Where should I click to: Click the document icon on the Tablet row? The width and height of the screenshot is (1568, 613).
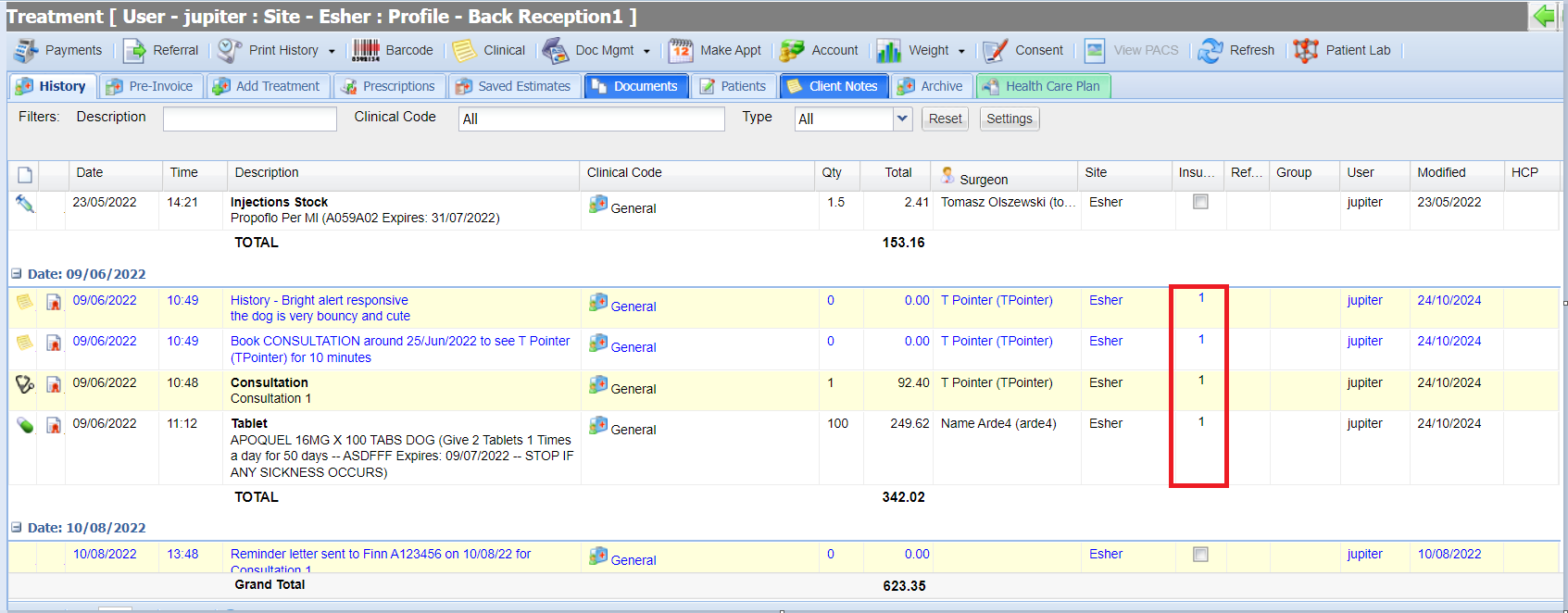(x=54, y=425)
